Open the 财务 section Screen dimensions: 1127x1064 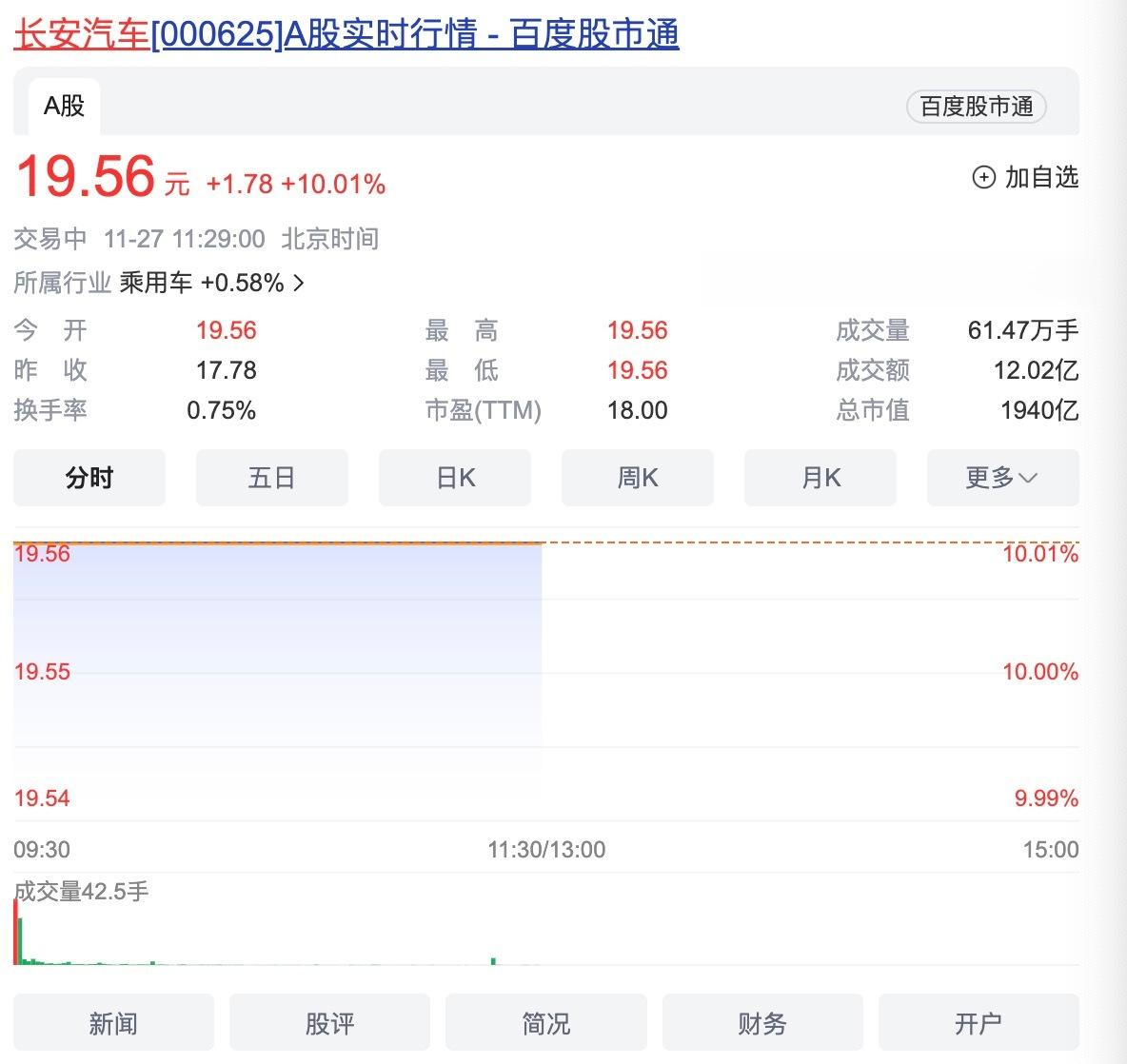click(762, 1022)
